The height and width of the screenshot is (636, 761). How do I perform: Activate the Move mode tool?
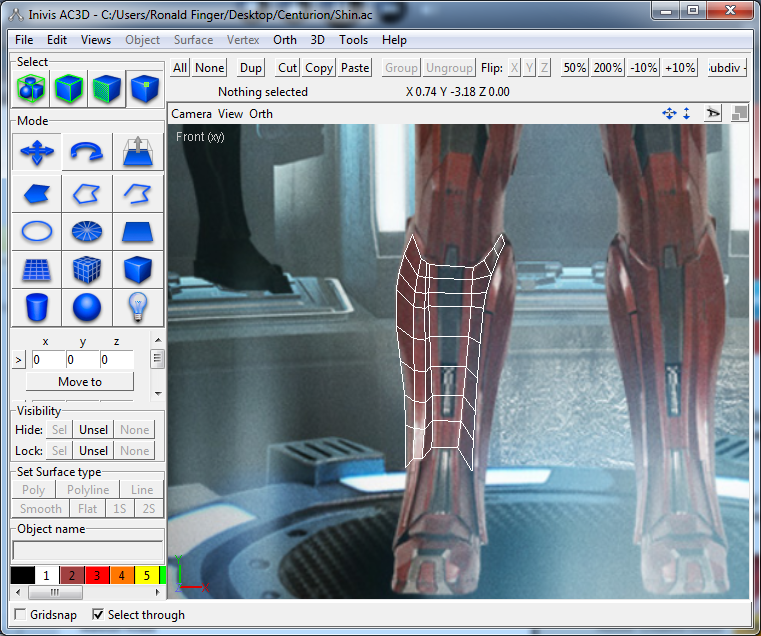click(37, 152)
